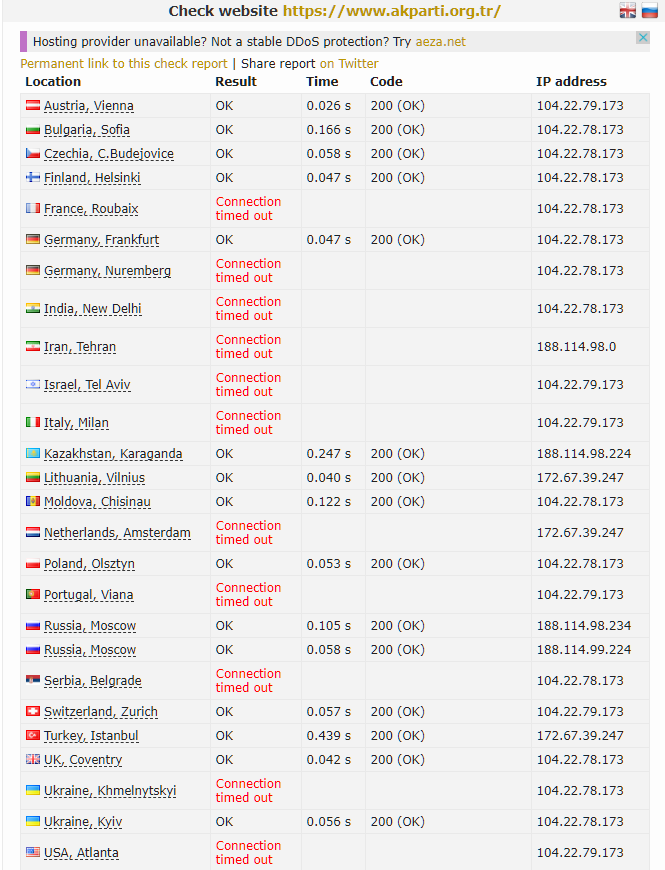Select the Germany, Frankfurt location
The width and height of the screenshot is (665, 870).
click(101, 240)
